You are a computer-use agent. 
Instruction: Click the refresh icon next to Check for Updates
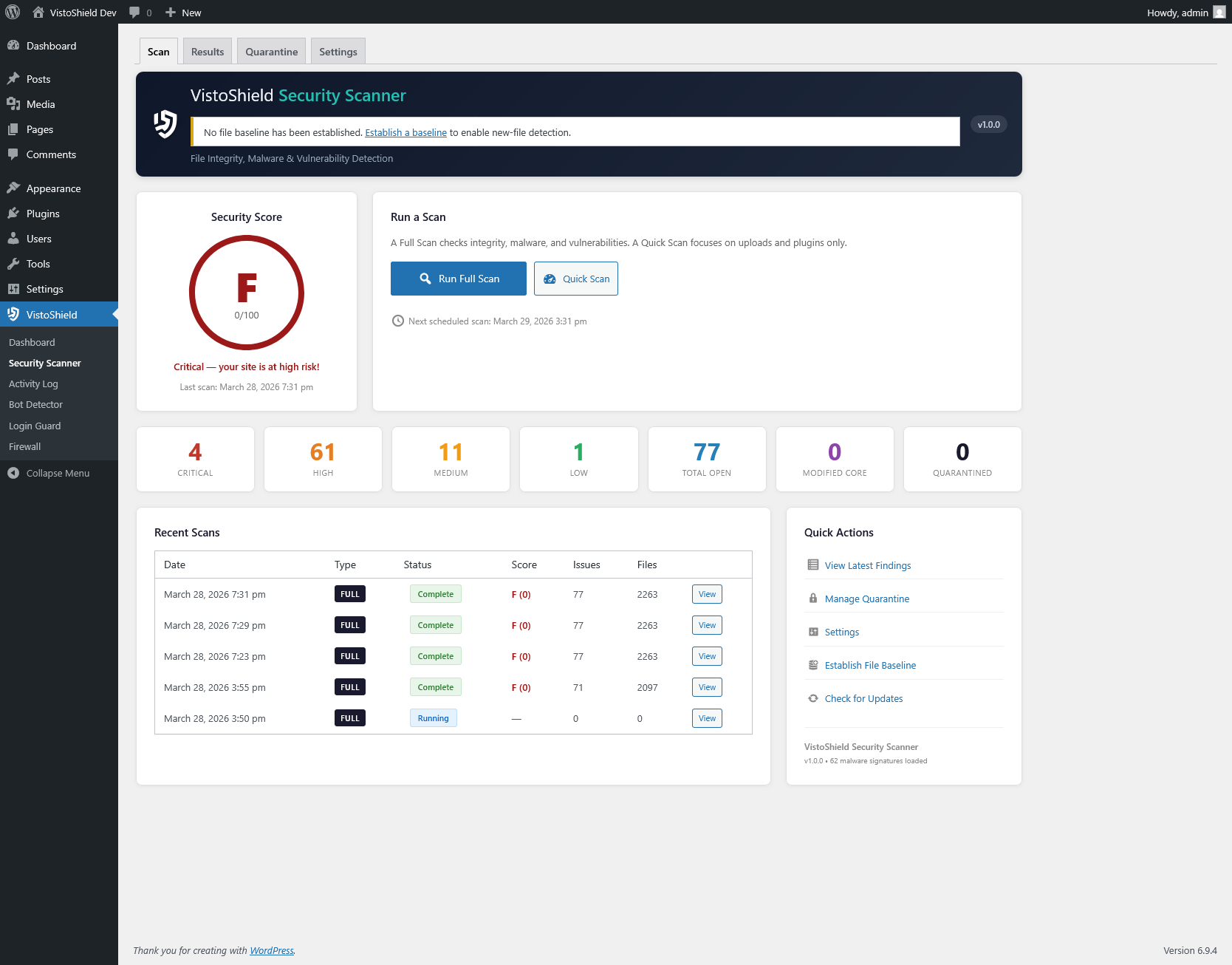(812, 698)
